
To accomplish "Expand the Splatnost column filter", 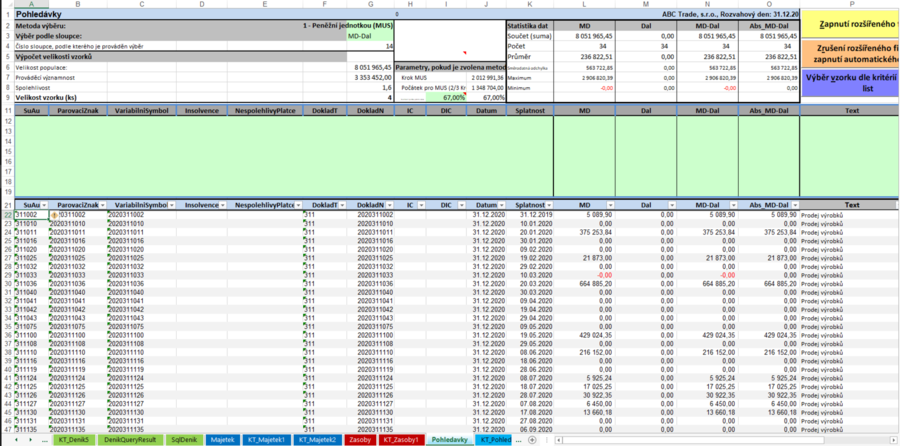I will click(550, 205).
